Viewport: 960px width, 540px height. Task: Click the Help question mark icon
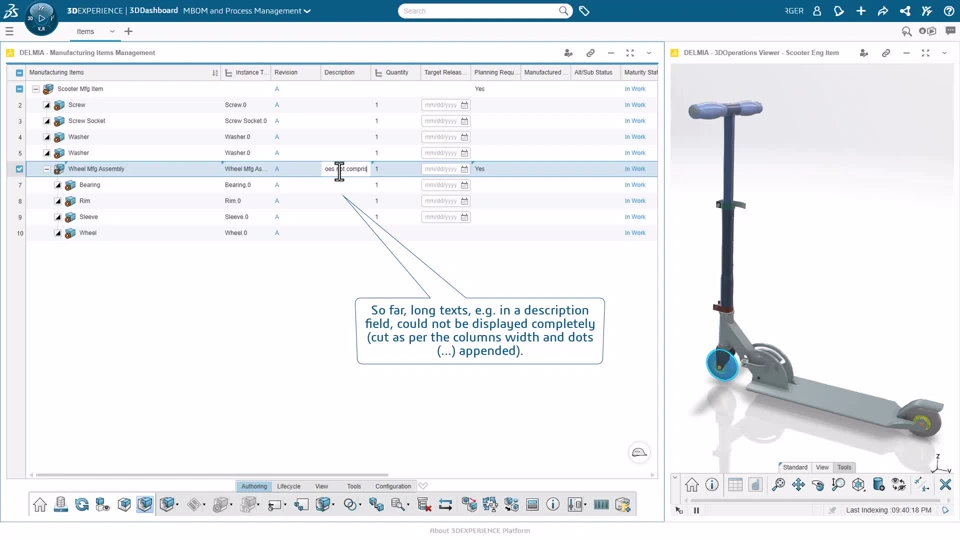pyautogui.click(x=949, y=11)
